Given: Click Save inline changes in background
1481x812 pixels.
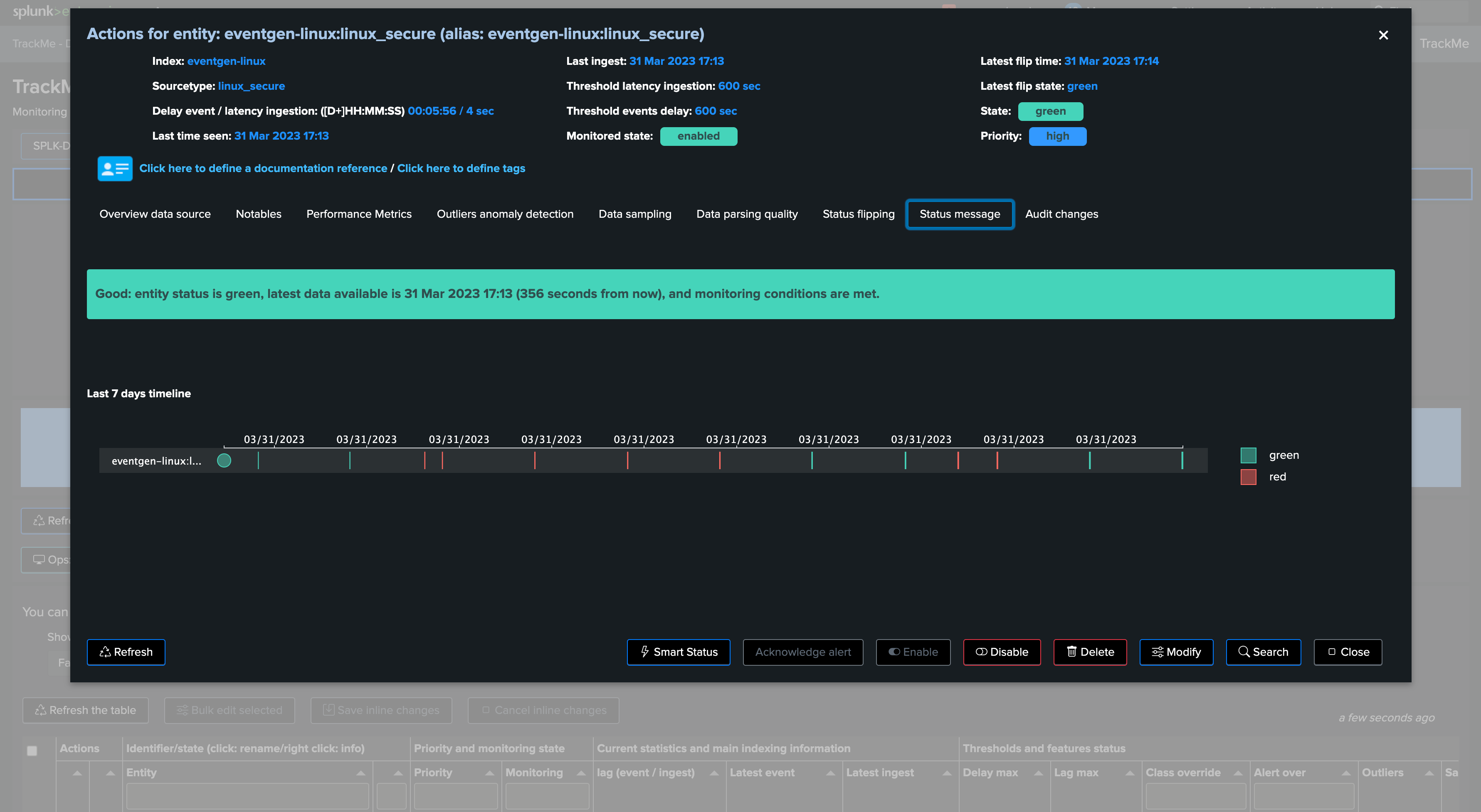Looking at the screenshot, I should pos(381,710).
